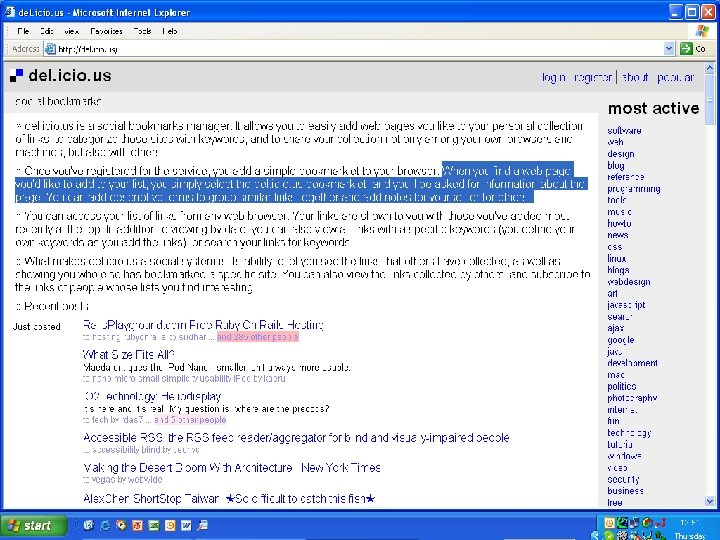Open the Favorites menu
This screenshot has width=720, height=540.
point(106,31)
